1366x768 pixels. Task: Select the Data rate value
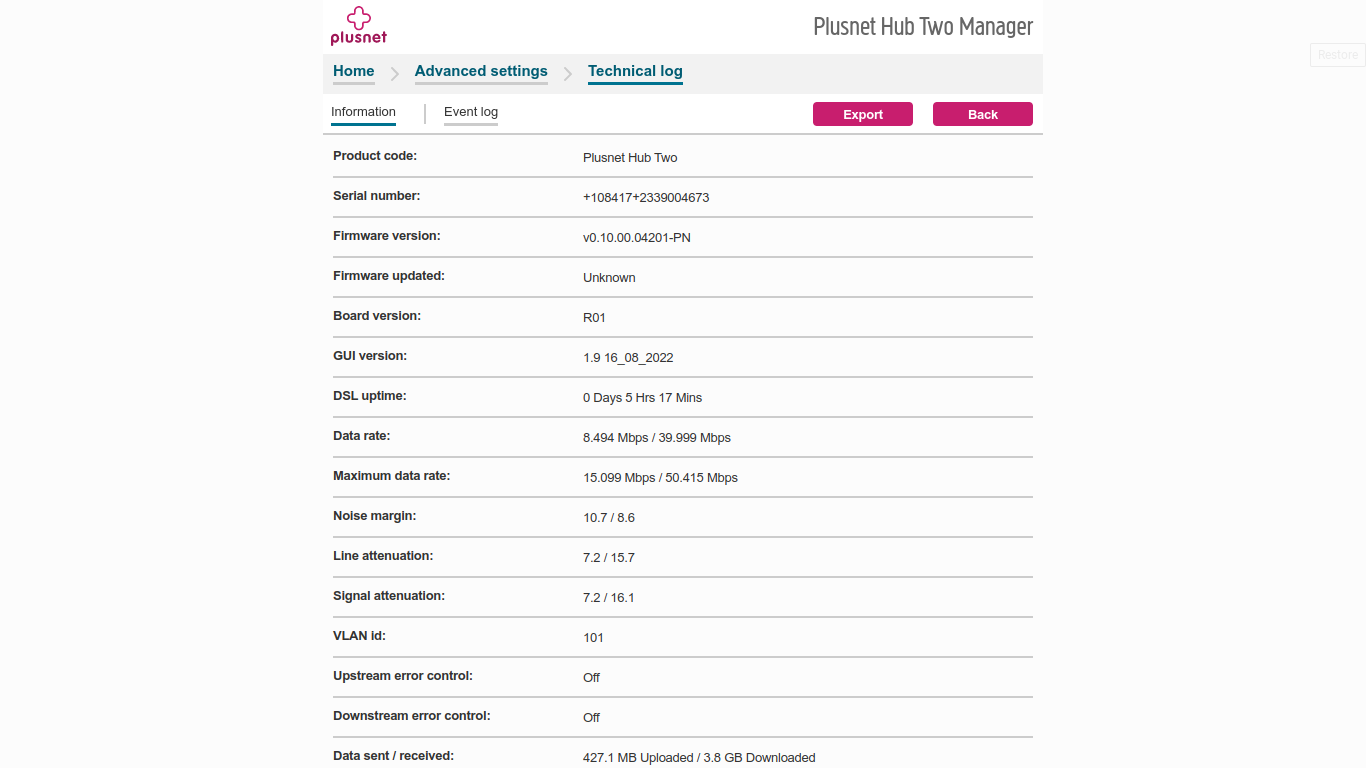coord(657,437)
